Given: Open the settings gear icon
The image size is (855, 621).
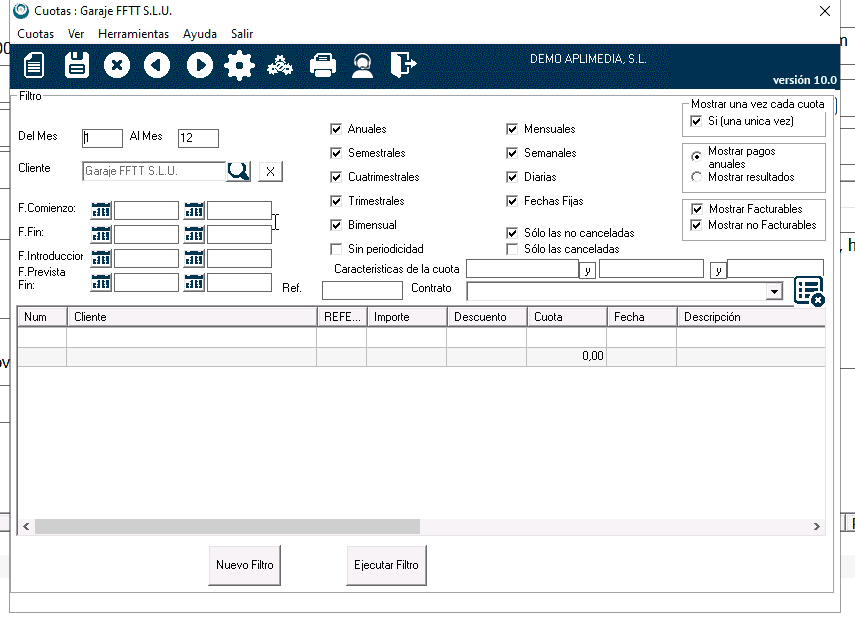Looking at the screenshot, I should tap(240, 66).
